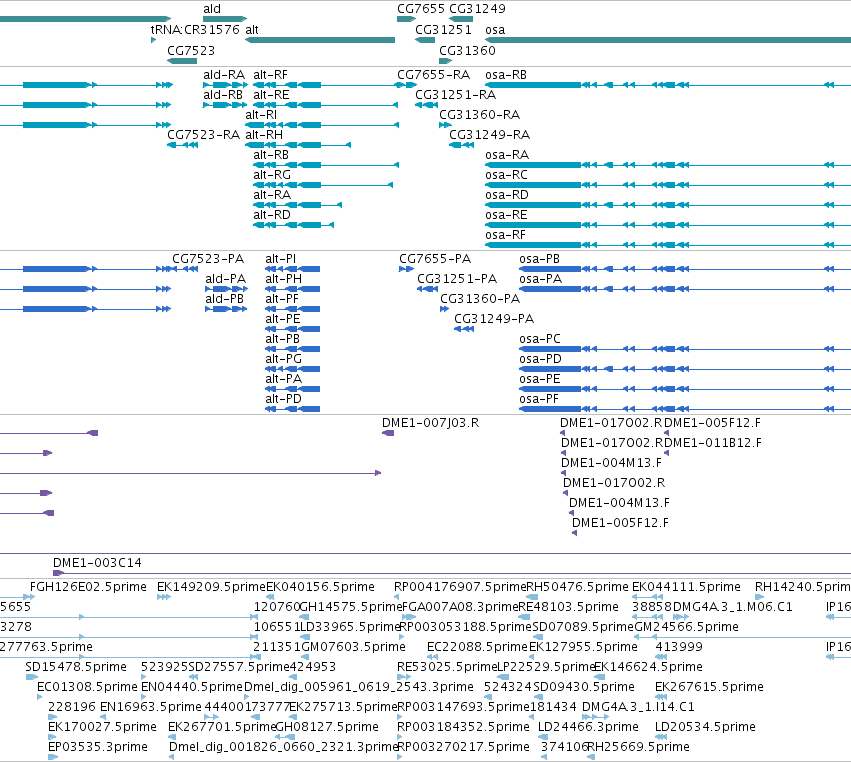Select the alt-RG transcript label
851x762 pixels.
(x=271, y=175)
